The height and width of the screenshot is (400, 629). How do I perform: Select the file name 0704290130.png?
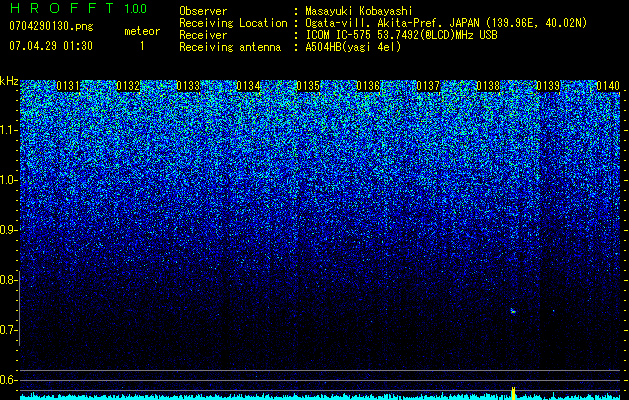[51, 26]
